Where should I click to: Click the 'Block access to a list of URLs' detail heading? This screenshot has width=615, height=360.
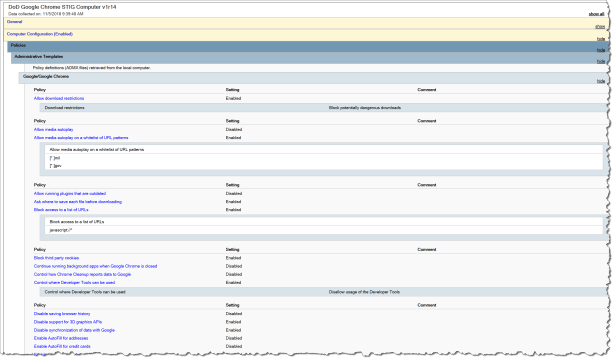pyautogui.click(x=77, y=222)
